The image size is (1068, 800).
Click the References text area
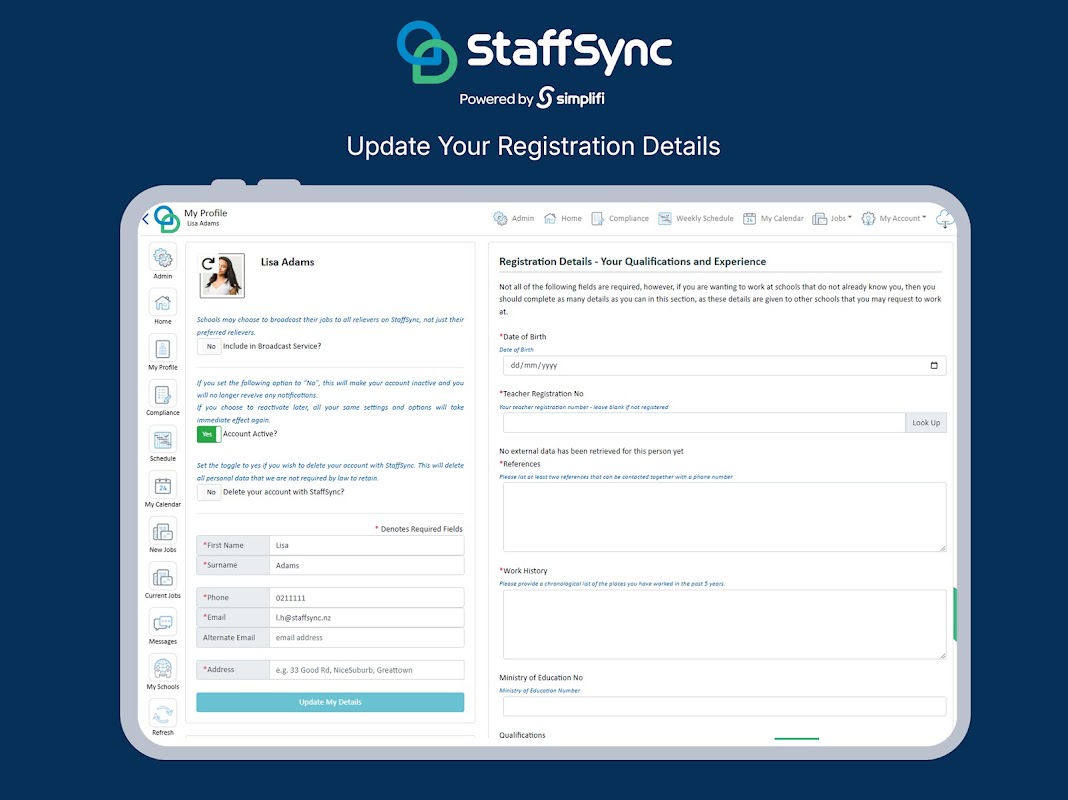point(725,517)
